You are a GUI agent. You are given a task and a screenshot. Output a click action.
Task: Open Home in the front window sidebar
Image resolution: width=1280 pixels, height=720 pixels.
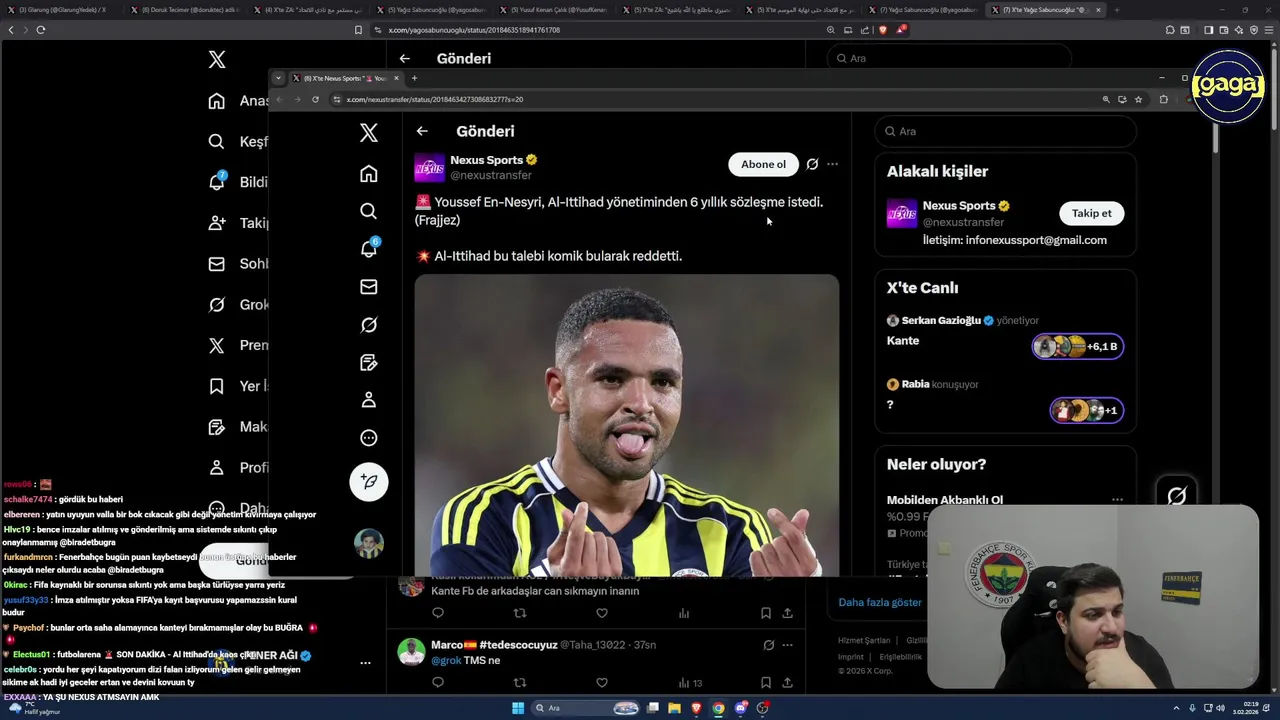[369, 174]
